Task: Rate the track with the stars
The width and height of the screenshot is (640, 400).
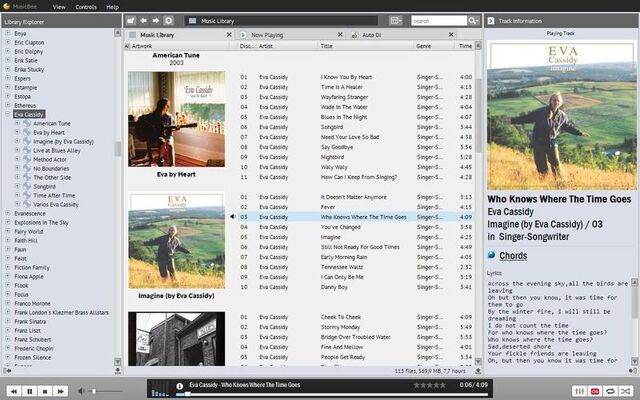Action: click(x=429, y=385)
